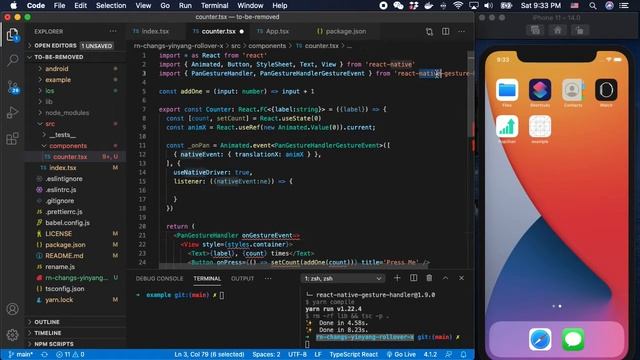Open the Terminal menu in menu bar
The height and width of the screenshot is (360, 640).
[x=214, y=6]
